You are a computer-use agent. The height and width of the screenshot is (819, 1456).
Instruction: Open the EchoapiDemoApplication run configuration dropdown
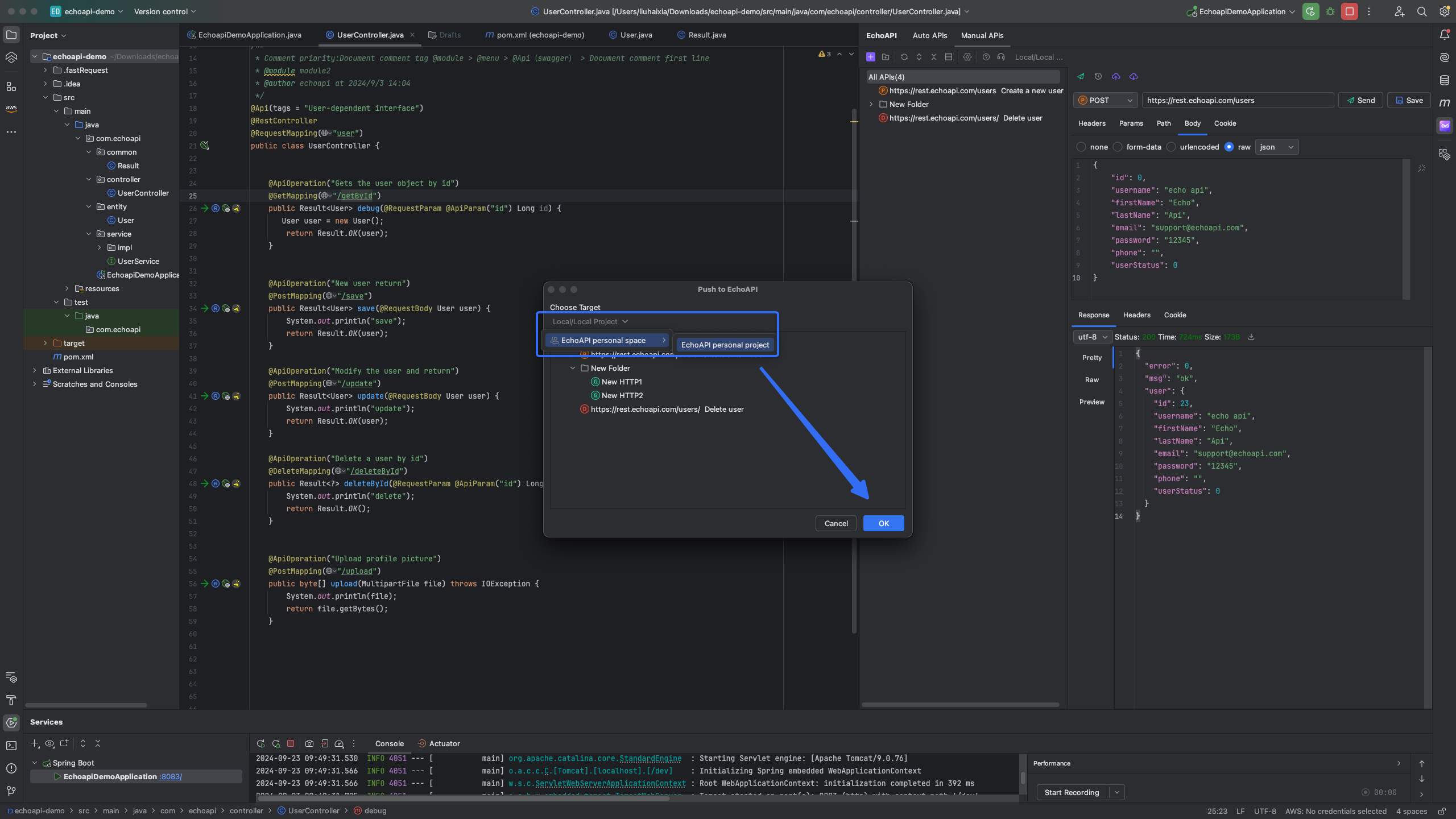(x=1241, y=11)
